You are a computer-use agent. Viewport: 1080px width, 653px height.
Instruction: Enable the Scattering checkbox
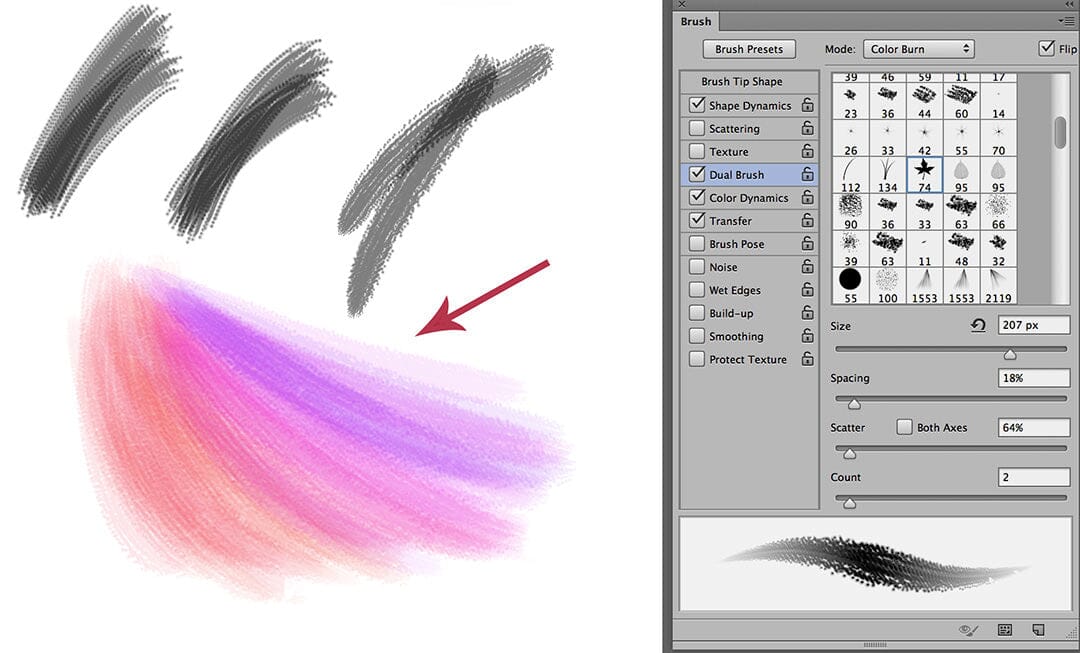696,129
